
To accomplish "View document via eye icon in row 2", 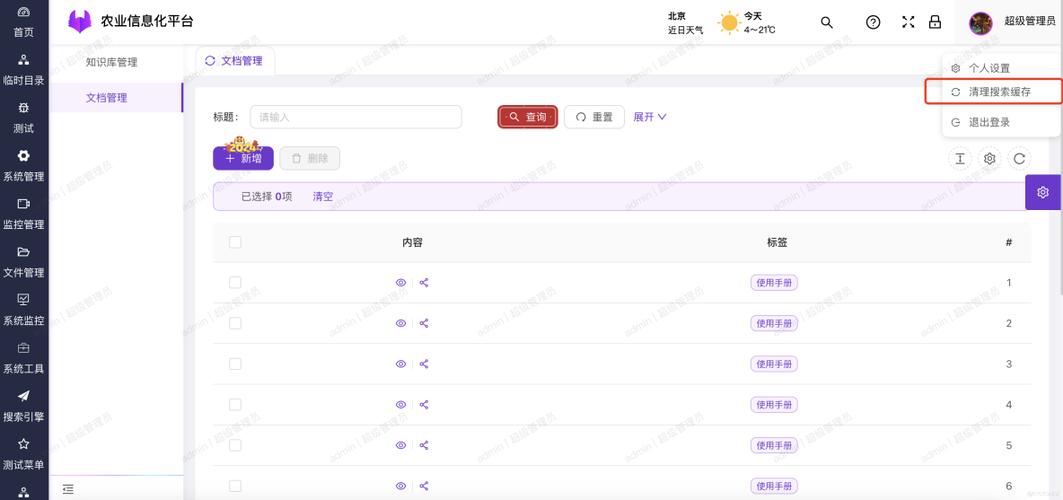I will (401, 323).
